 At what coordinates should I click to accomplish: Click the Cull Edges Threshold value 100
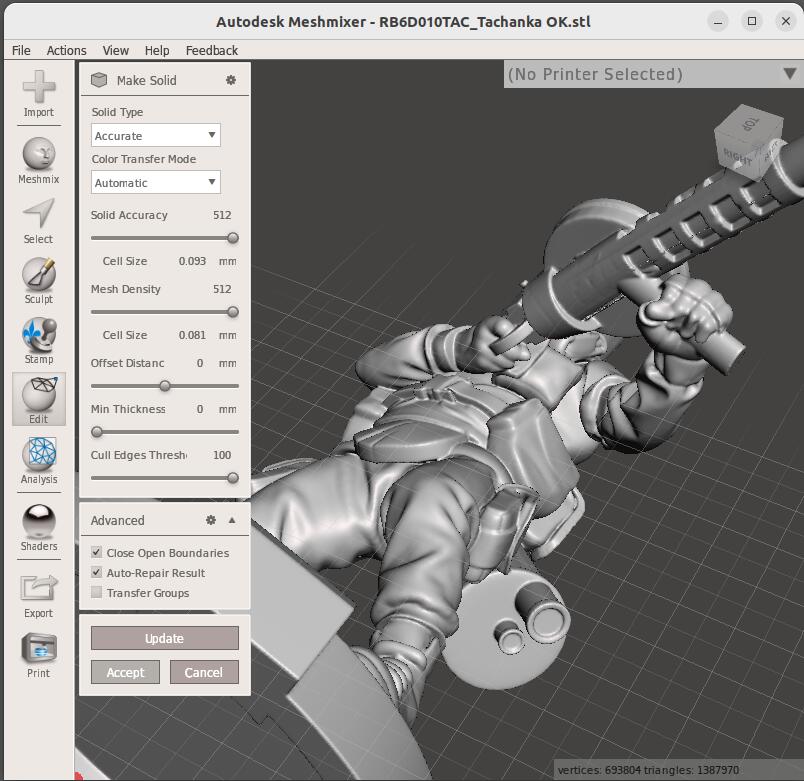pos(222,455)
